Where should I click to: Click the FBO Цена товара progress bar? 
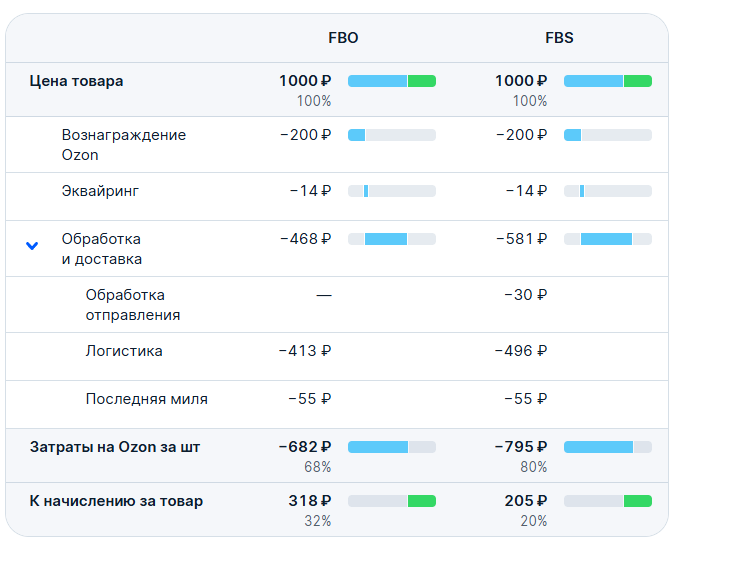[x=392, y=81]
